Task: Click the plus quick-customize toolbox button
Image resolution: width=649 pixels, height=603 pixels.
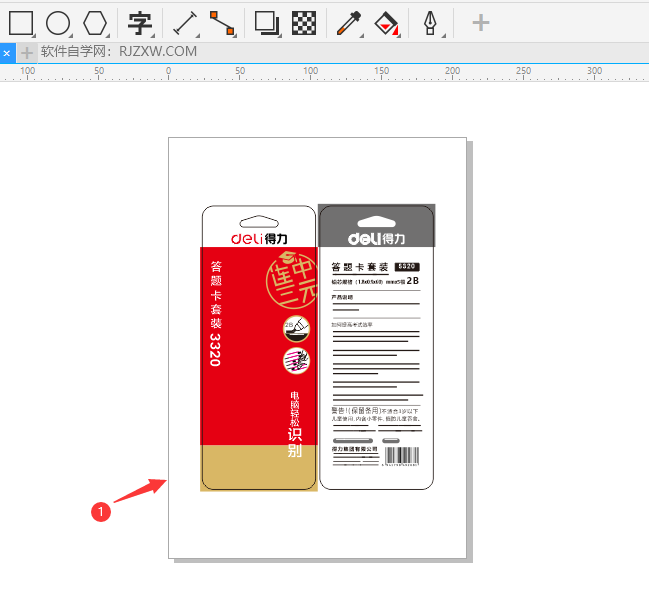Action: tap(481, 23)
